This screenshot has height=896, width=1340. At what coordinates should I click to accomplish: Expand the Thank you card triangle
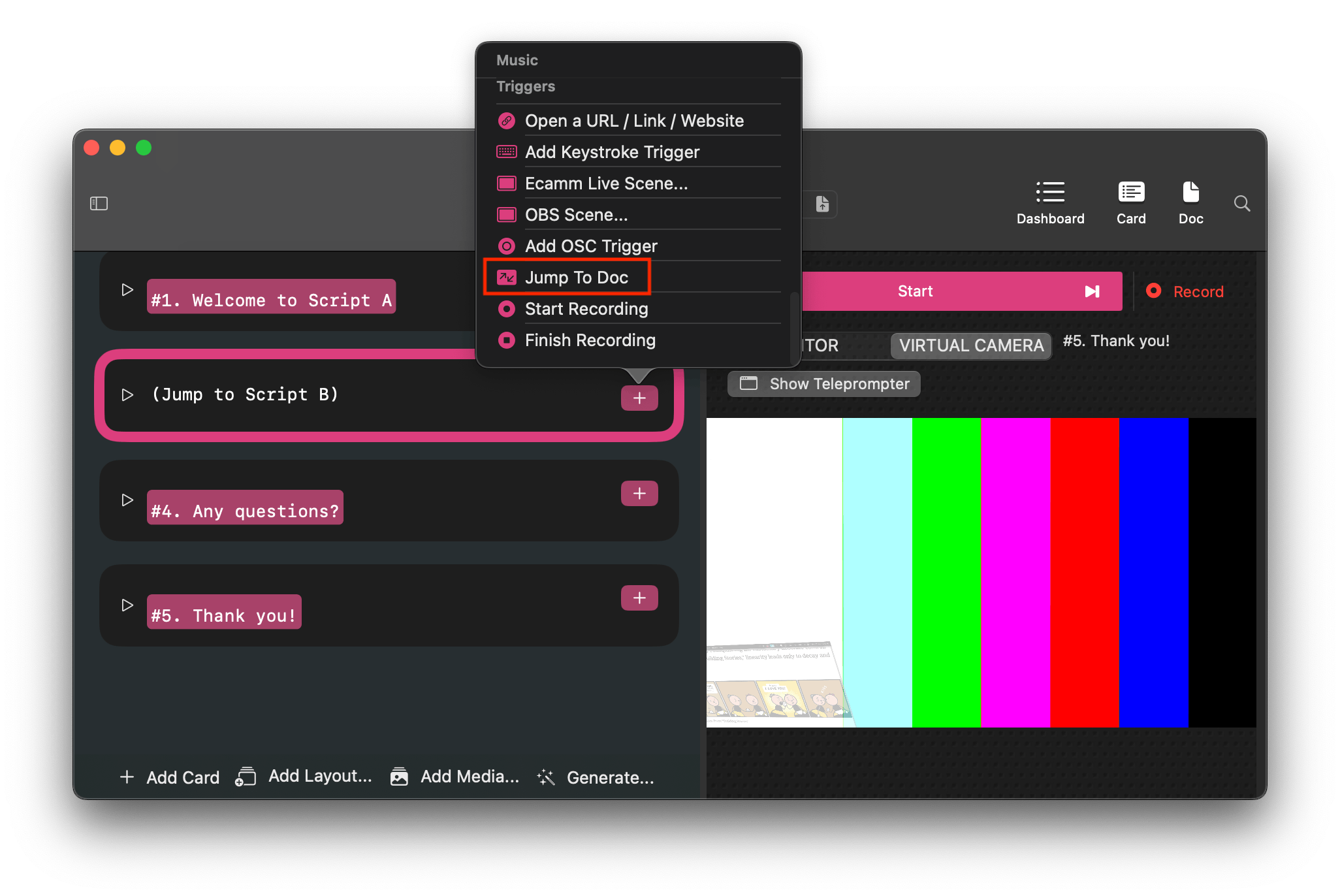[127, 605]
